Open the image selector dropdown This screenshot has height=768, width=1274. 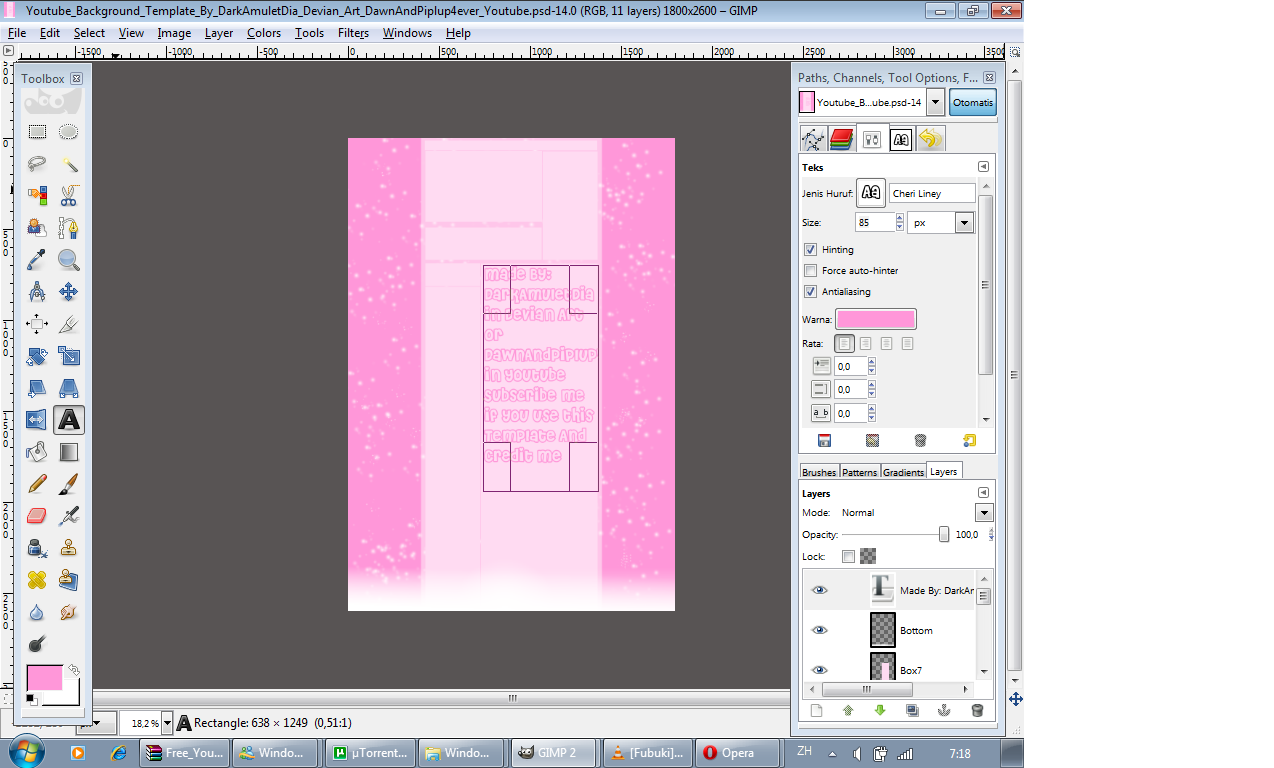point(935,102)
